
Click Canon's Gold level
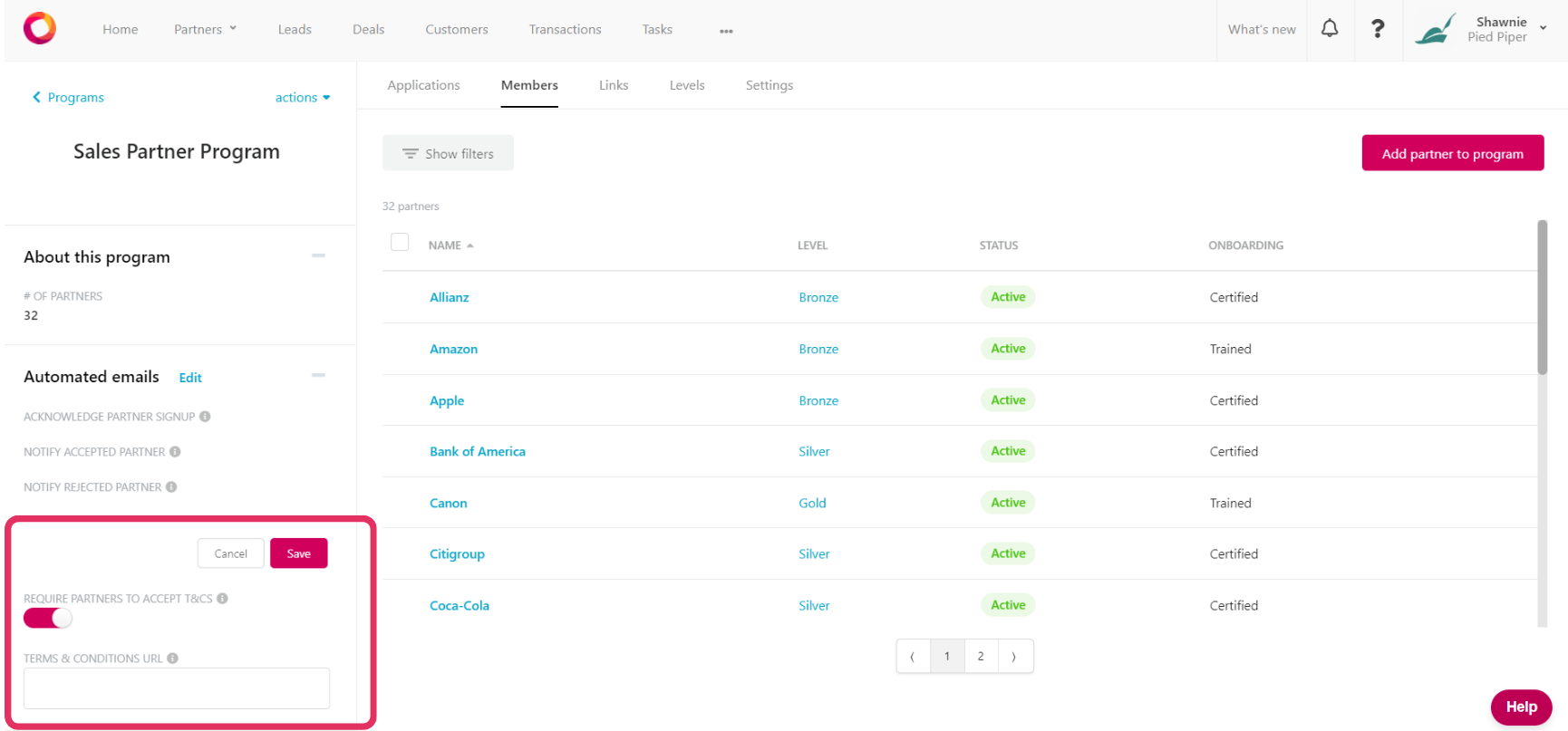click(812, 503)
